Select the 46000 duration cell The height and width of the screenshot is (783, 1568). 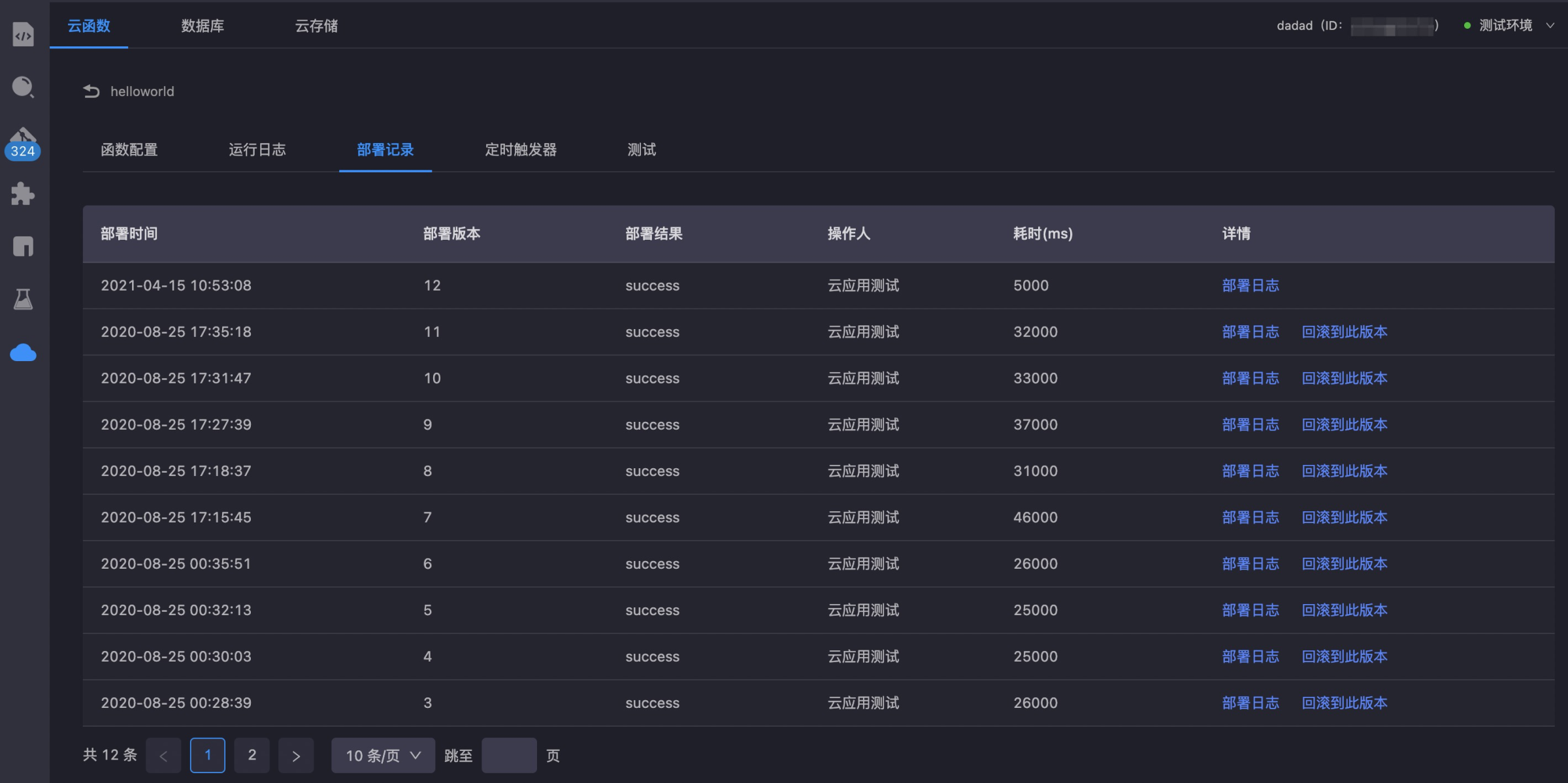[x=1036, y=517]
